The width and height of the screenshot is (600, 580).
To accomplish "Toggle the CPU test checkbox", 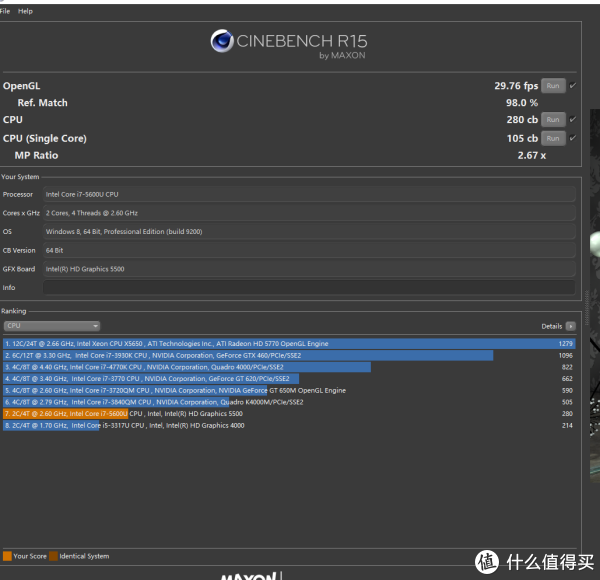I will [x=572, y=119].
